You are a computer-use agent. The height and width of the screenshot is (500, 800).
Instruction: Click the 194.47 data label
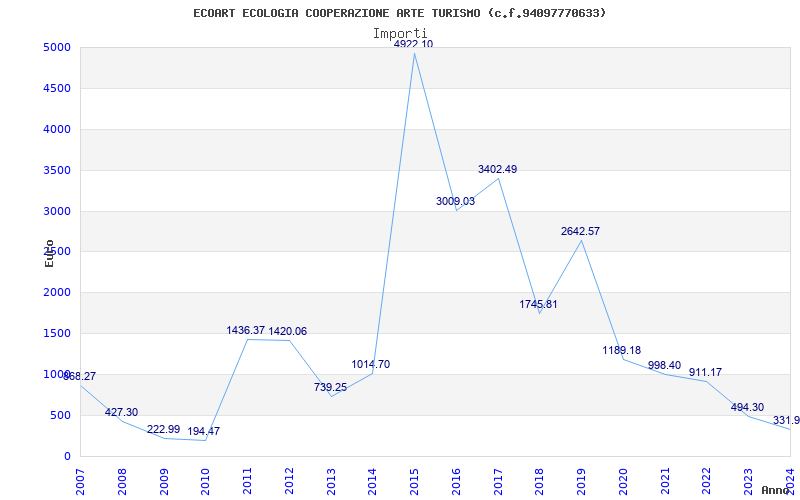204,432
